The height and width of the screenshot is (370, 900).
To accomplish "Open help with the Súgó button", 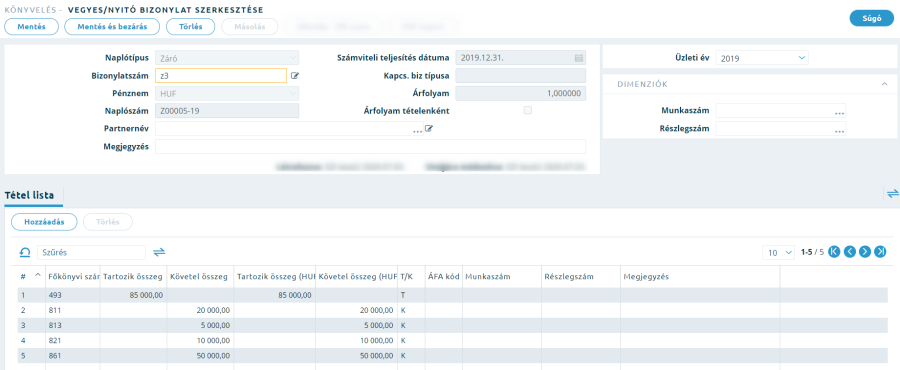I will pyautogui.click(x=872, y=18).
